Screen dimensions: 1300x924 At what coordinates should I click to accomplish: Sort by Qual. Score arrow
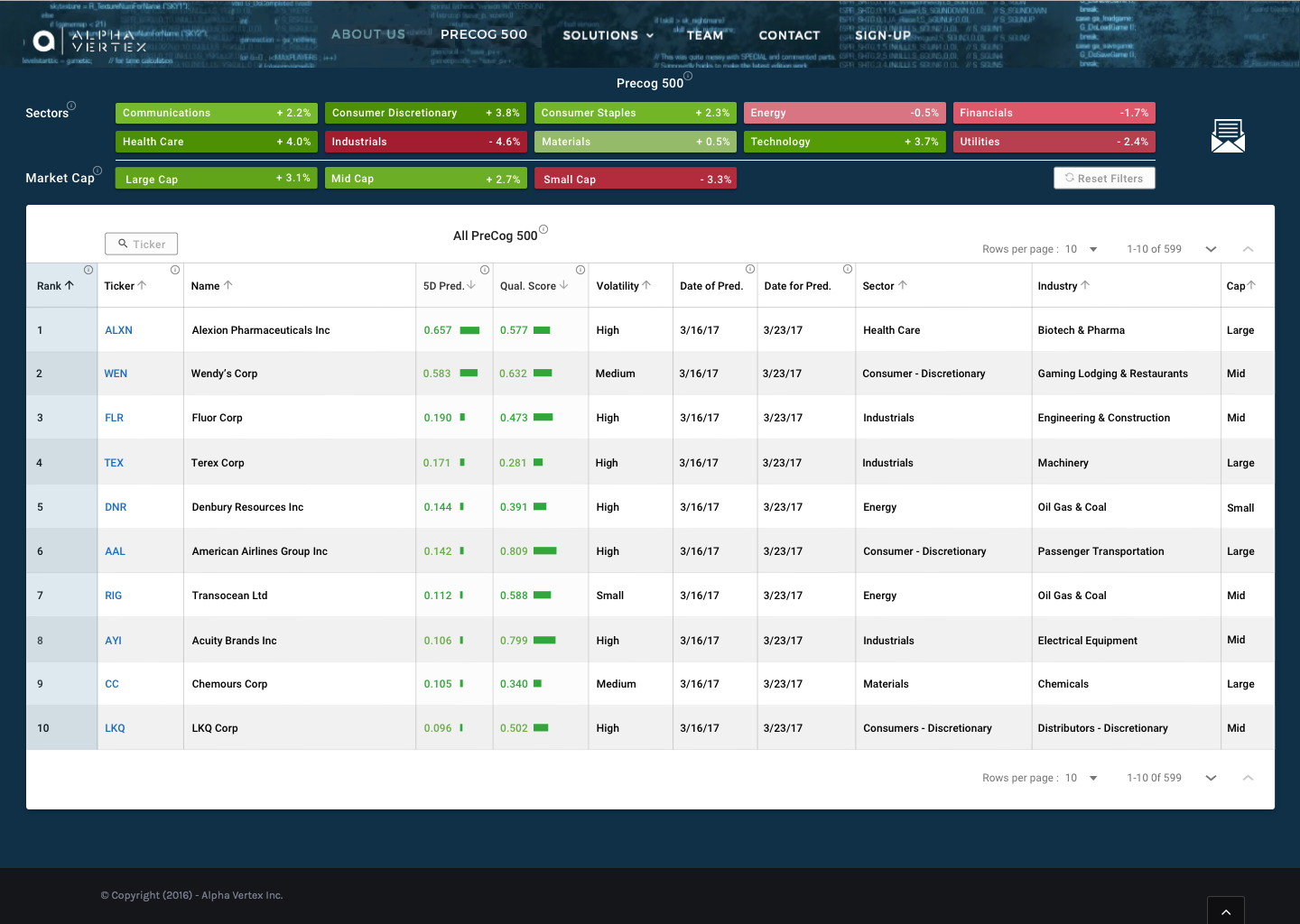(564, 285)
